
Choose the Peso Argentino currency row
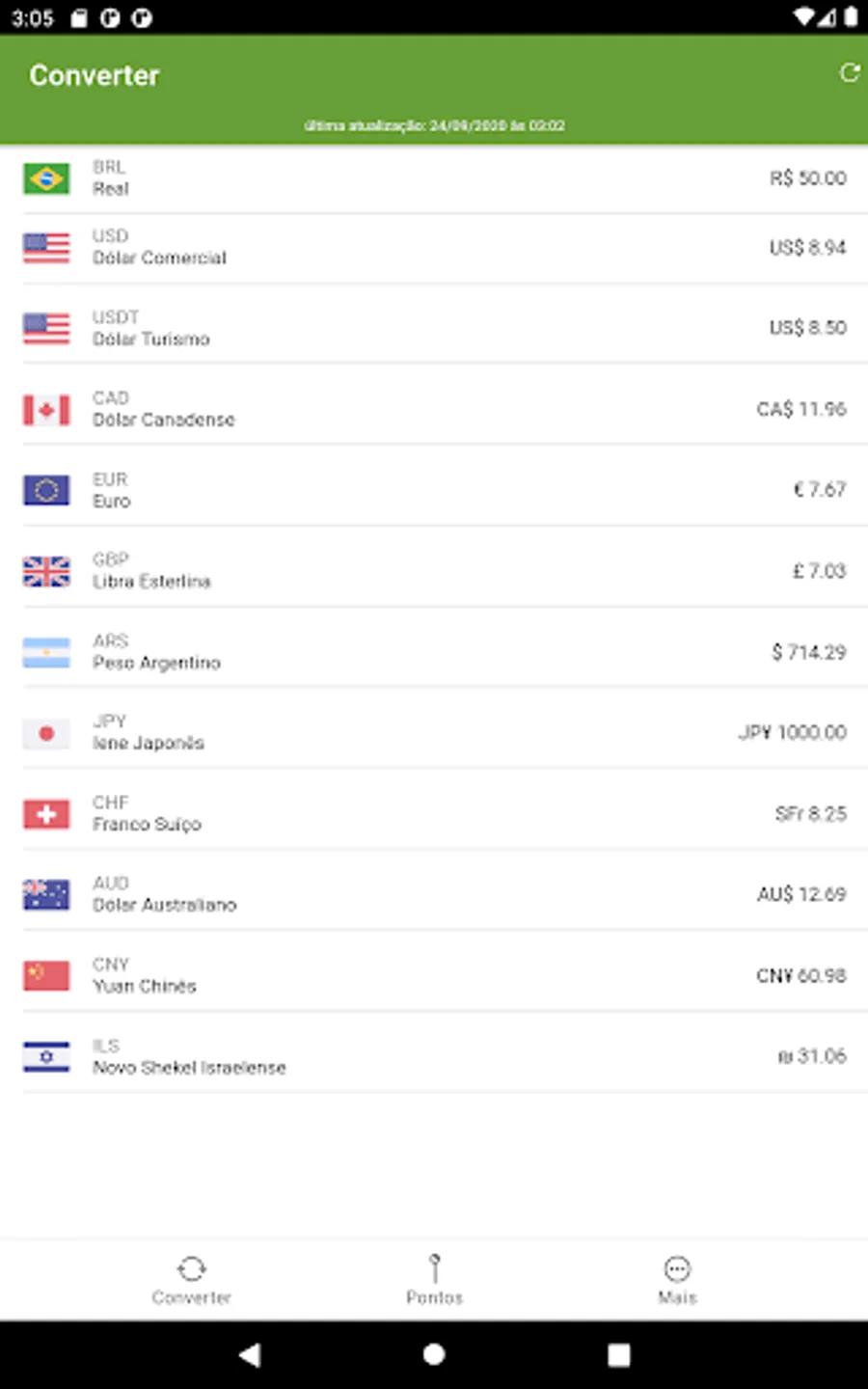pos(434,652)
